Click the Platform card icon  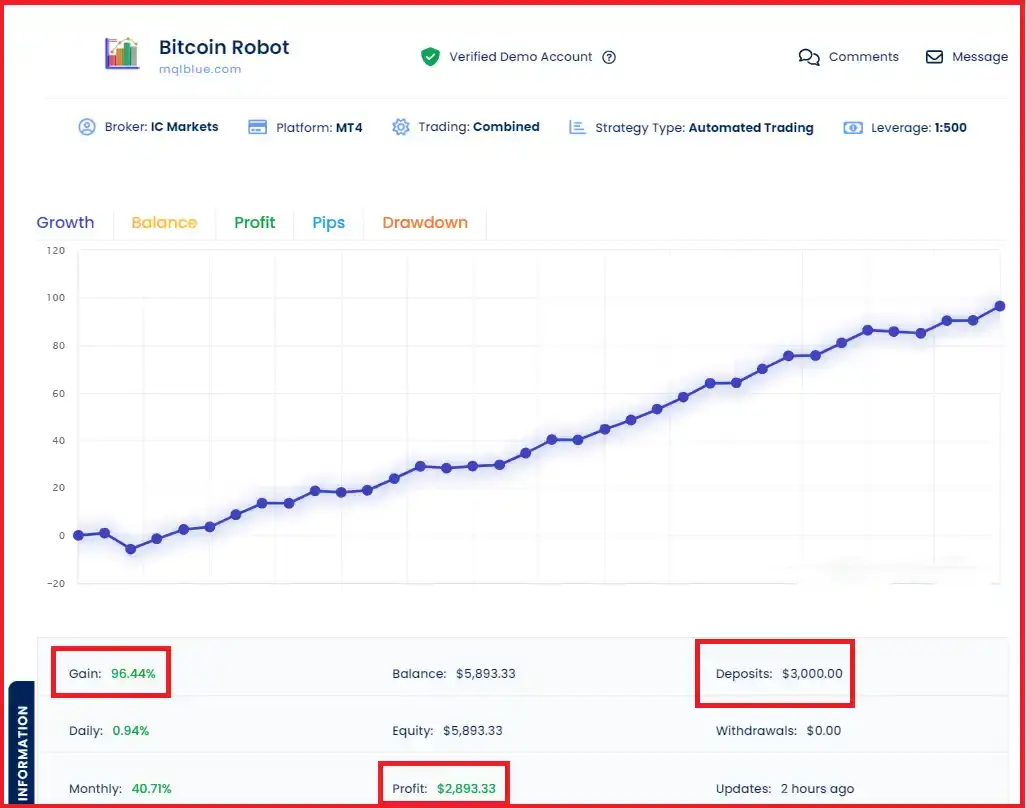pos(257,127)
